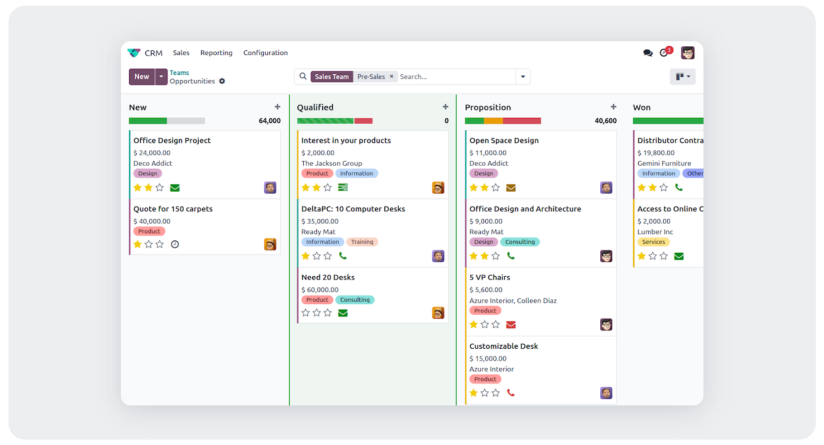Expand the dropdown arrow beside the New button
The image size is (824, 445).
click(162, 77)
